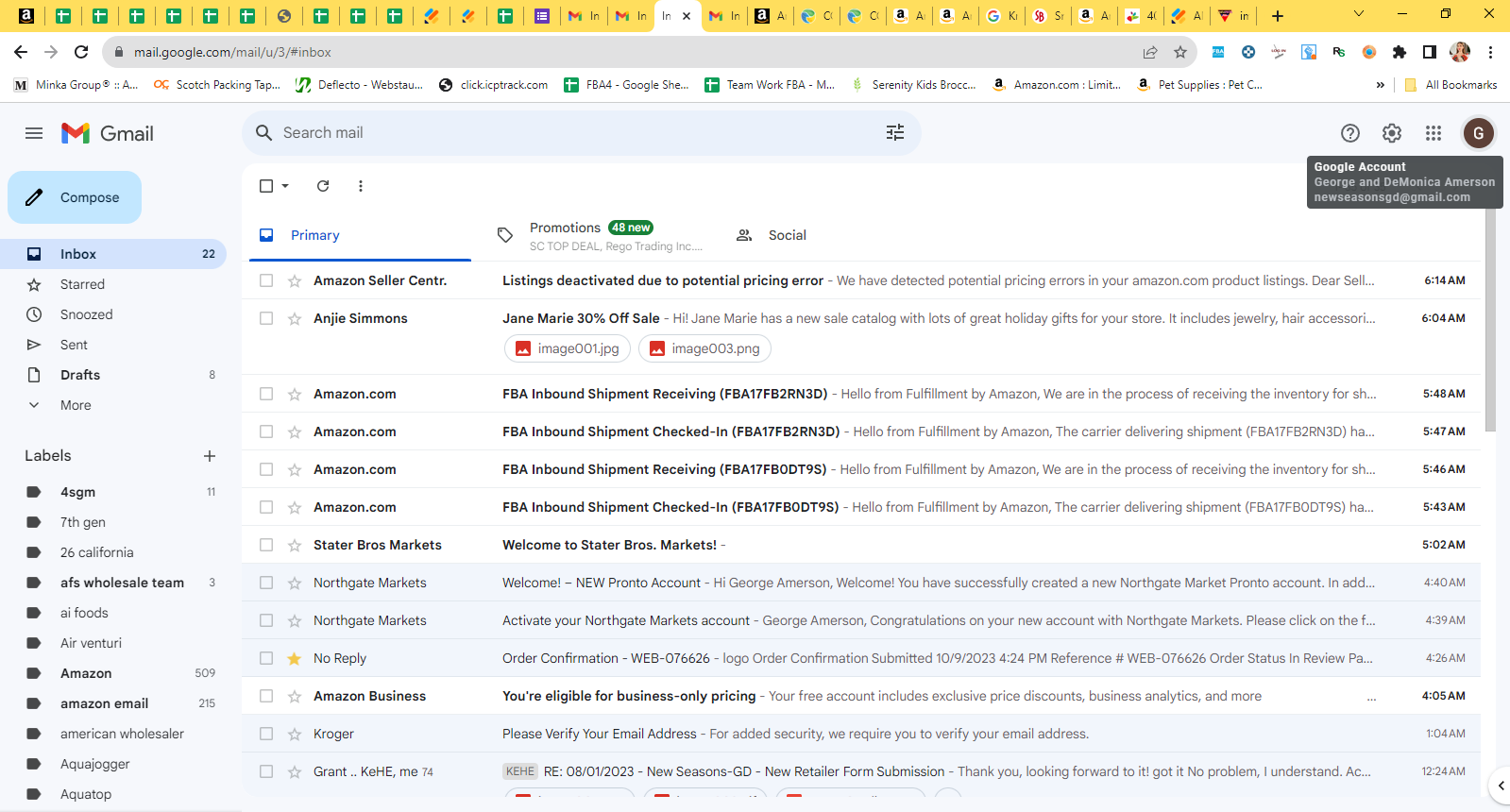Viewport: 1510px width, 812px height.
Task: Open the Google apps grid
Action: 1434,133
